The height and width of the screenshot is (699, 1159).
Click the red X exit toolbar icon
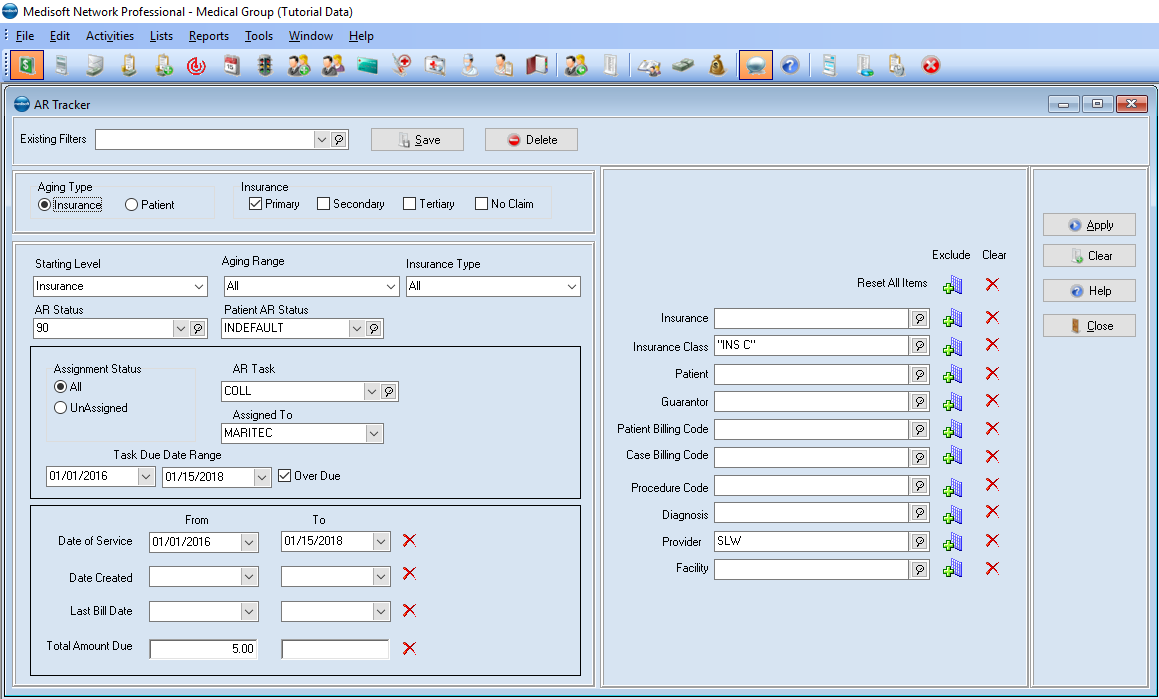click(x=931, y=66)
